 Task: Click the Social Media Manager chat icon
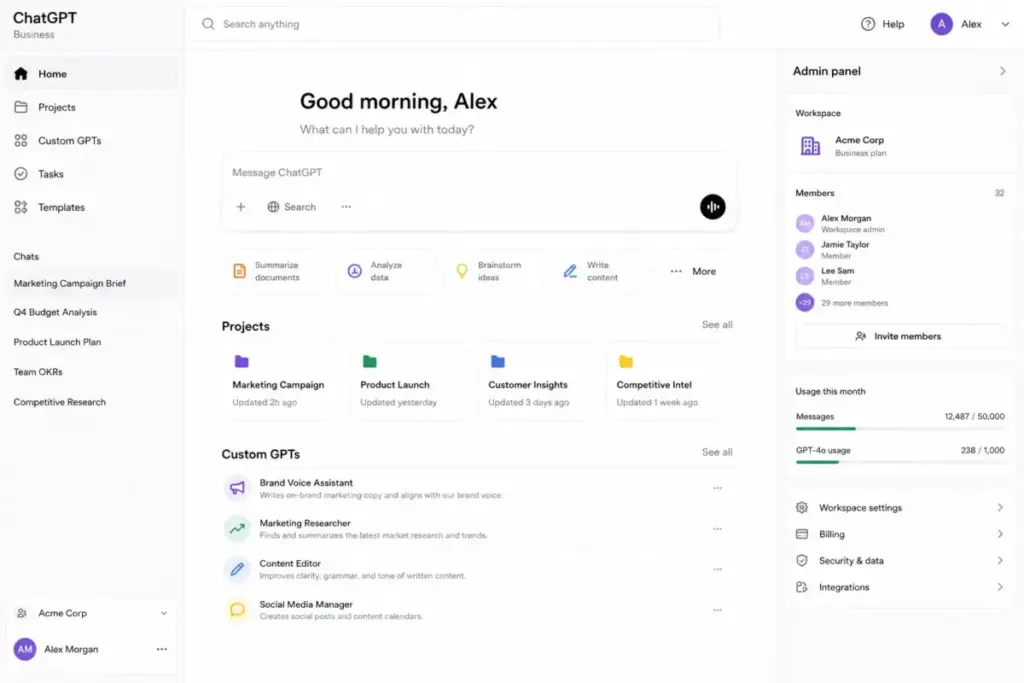(237, 610)
